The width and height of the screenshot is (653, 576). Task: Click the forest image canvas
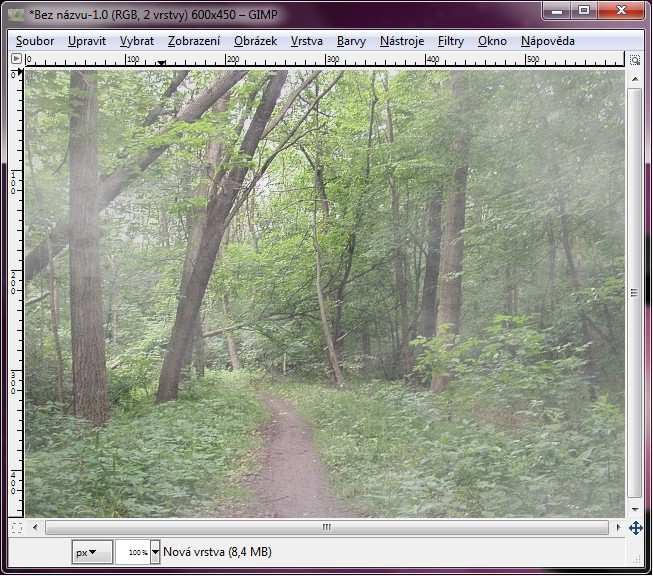point(325,294)
